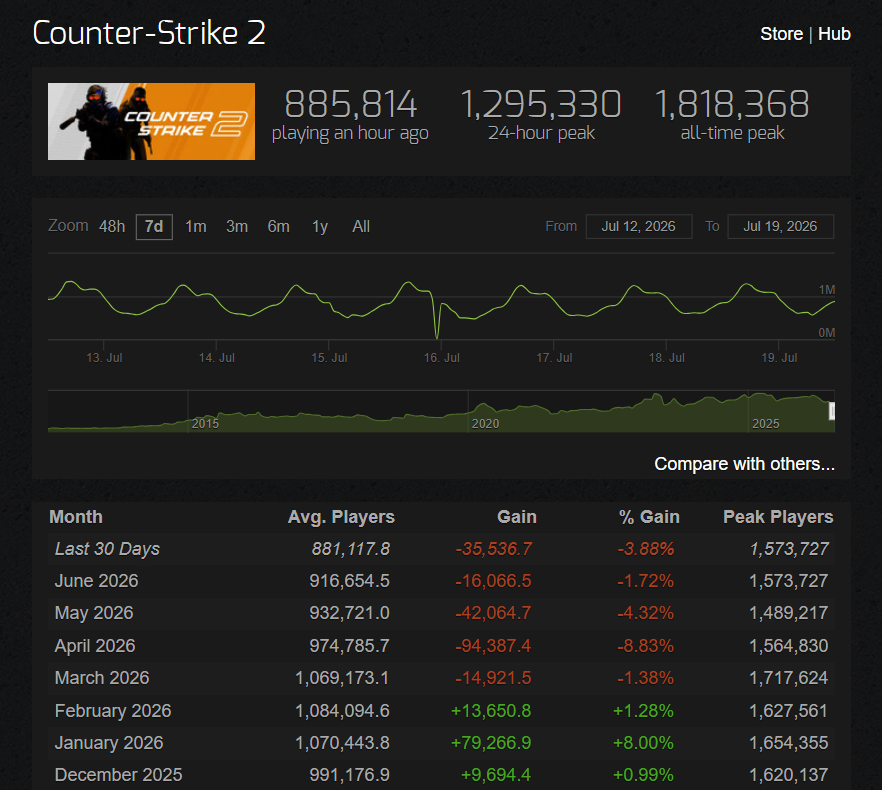Click the Avg. Players column header
This screenshot has height=790, width=882.
tap(341, 517)
